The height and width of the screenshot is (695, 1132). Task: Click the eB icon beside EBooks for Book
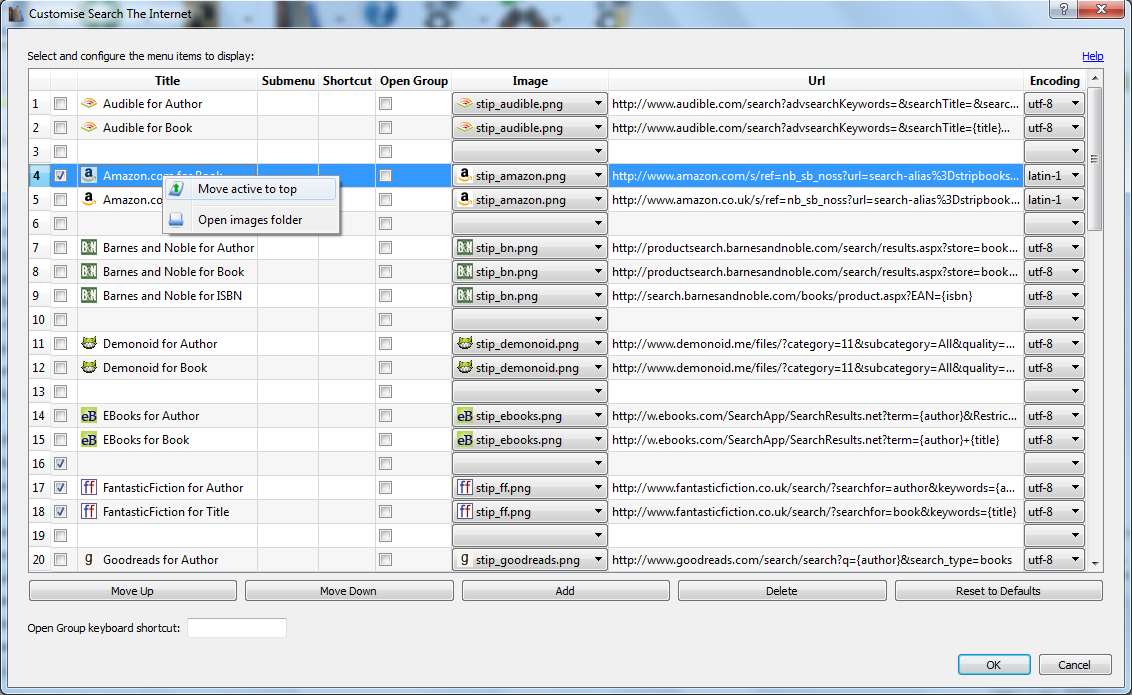89,440
